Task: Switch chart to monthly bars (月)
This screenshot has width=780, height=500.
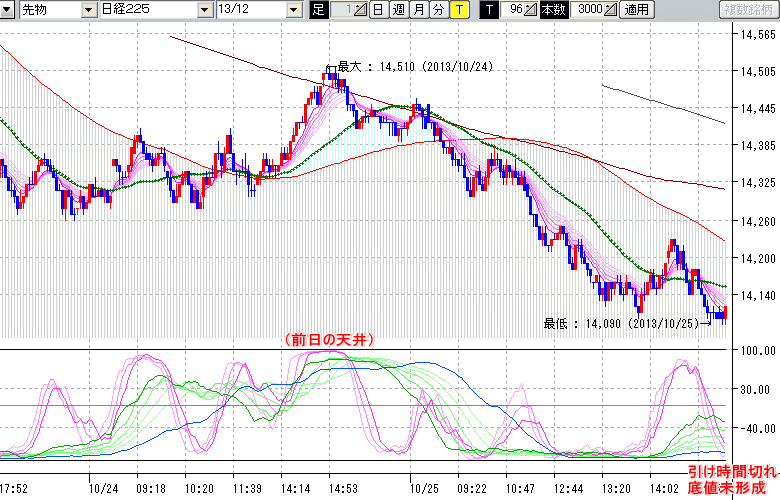Action: tap(418, 10)
